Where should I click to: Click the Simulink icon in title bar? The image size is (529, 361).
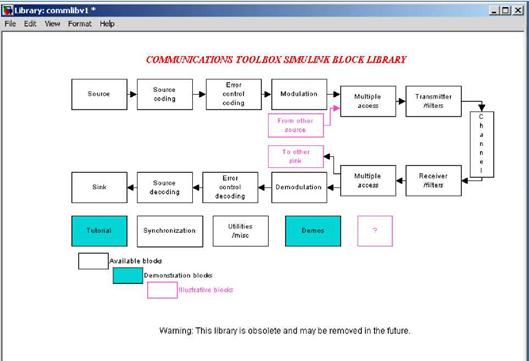7,10
